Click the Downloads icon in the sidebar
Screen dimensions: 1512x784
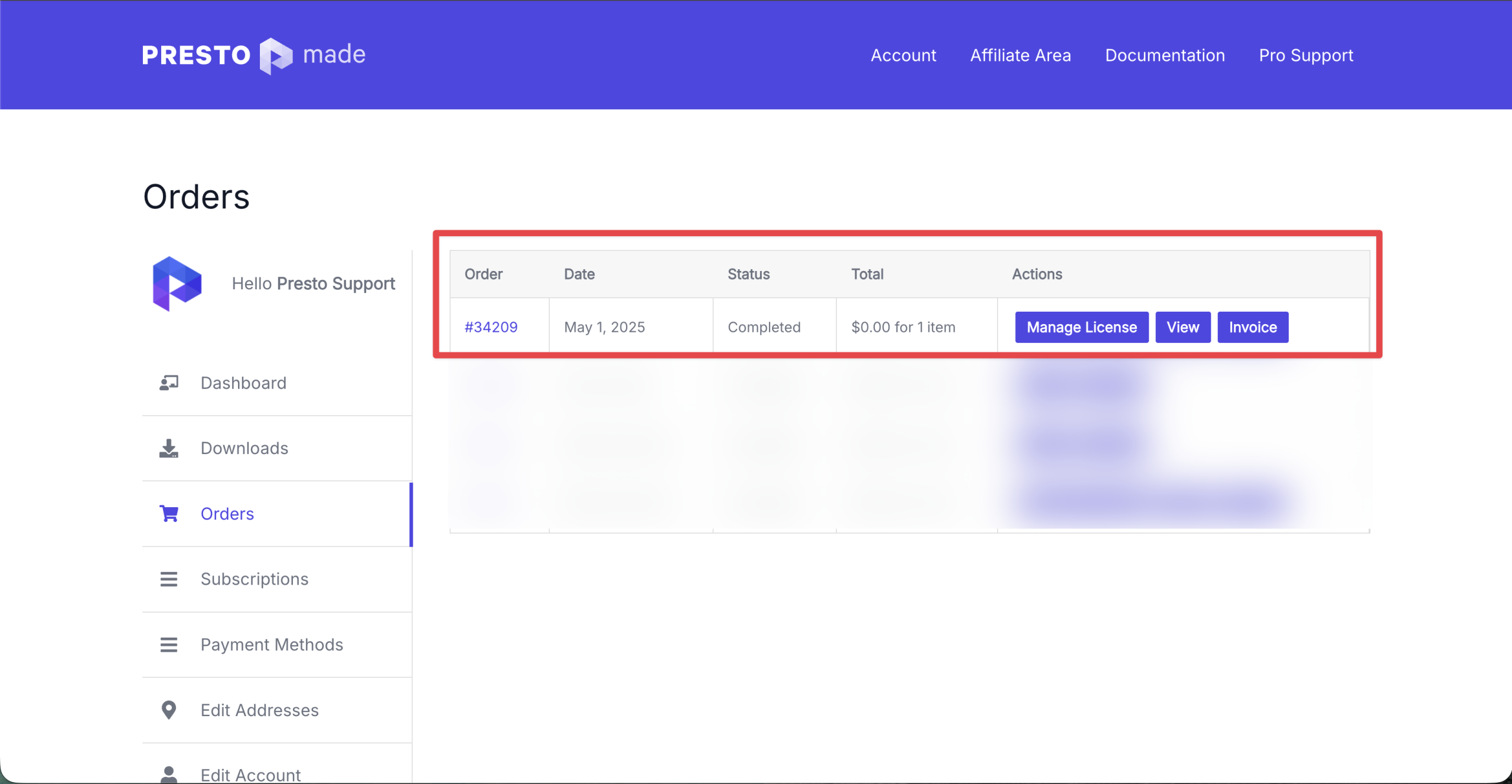pyautogui.click(x=168, y=448)
